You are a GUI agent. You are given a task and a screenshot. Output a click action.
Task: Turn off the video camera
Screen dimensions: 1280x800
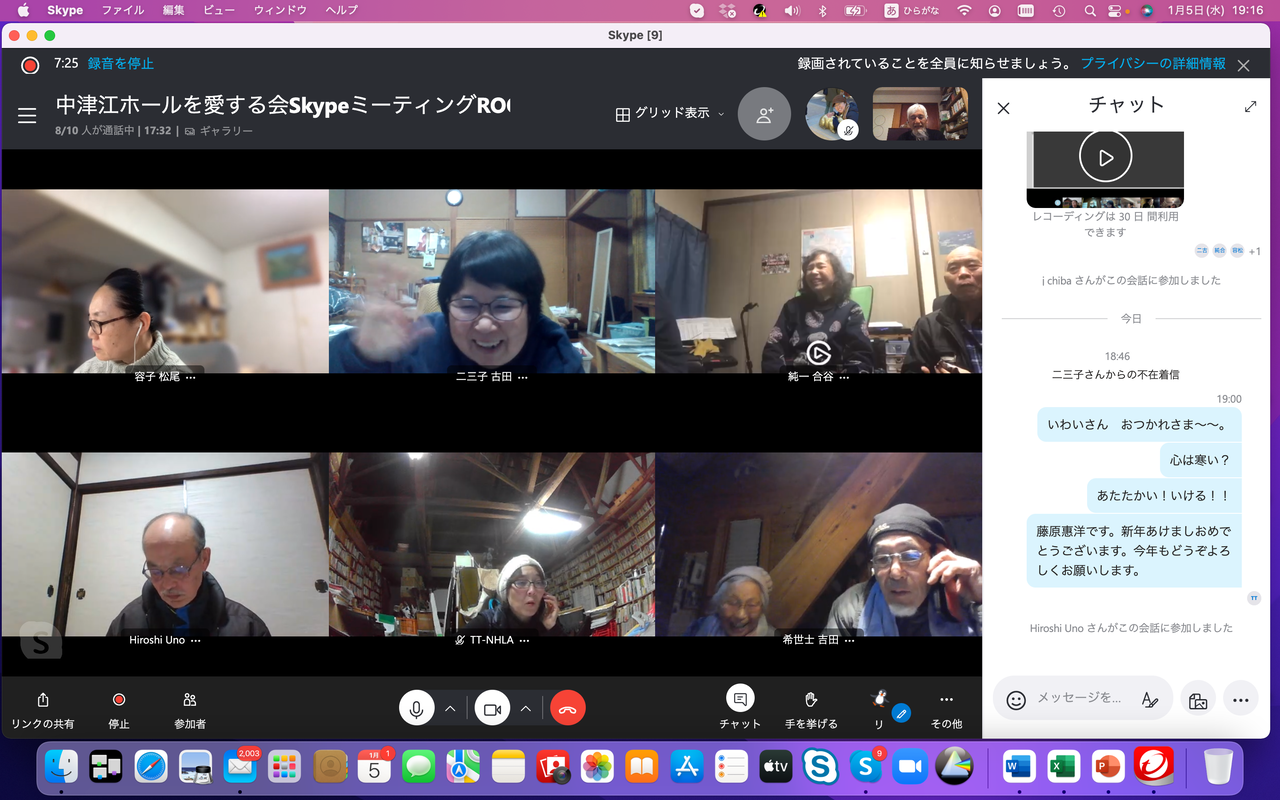492,708
